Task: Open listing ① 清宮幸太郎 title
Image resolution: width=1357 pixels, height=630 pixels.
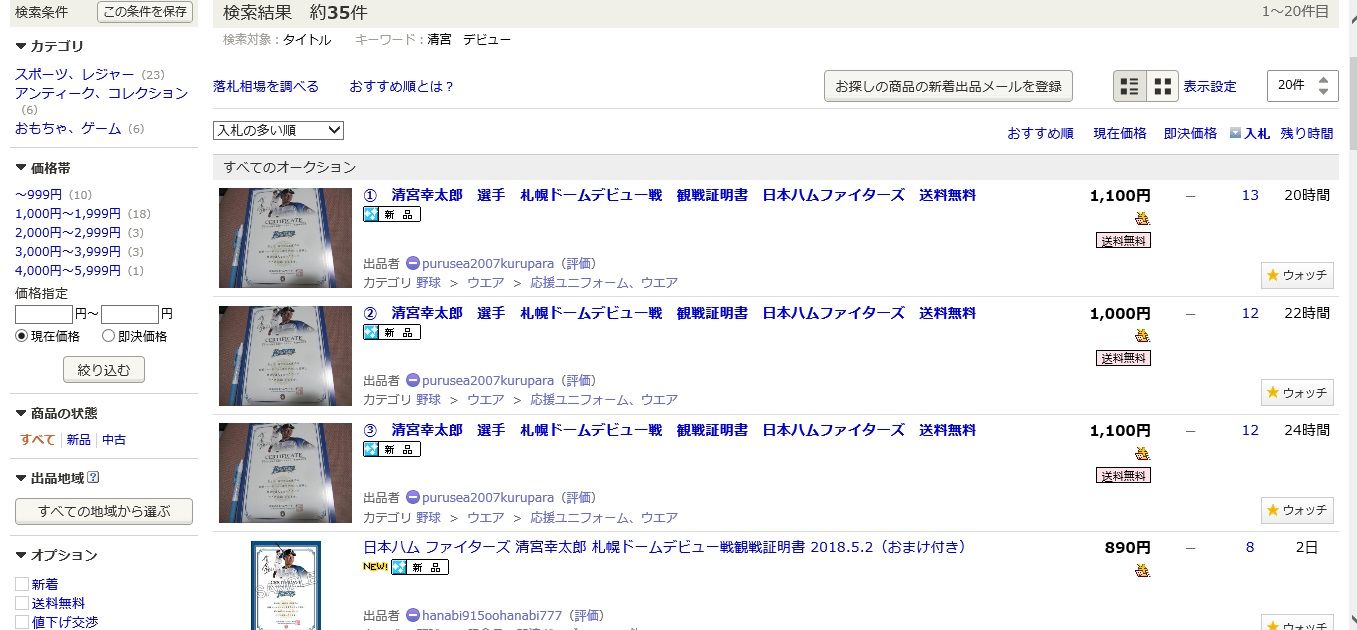Action: pyautogui.click(x=669, y=195)
